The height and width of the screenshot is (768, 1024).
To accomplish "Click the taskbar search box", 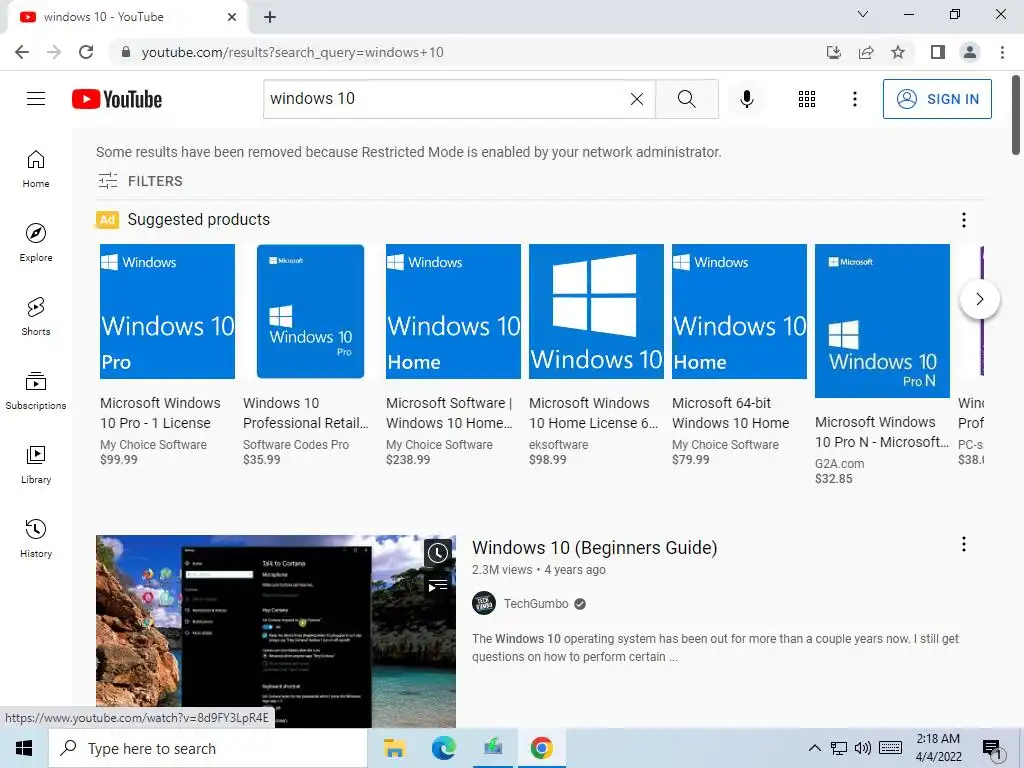I will point(208,748).
